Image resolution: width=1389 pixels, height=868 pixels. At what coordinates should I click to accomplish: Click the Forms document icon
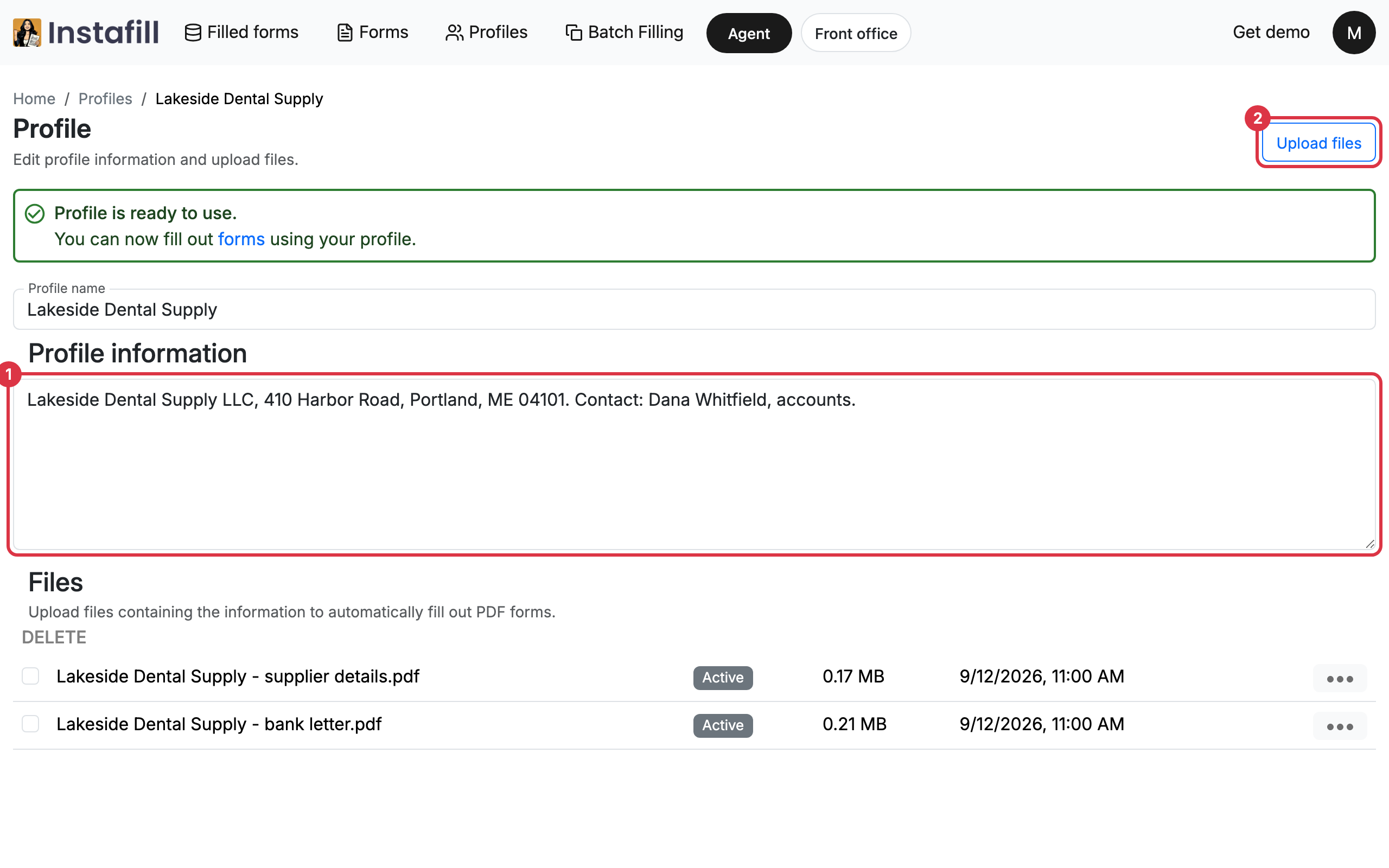click(x=345, y=33)
